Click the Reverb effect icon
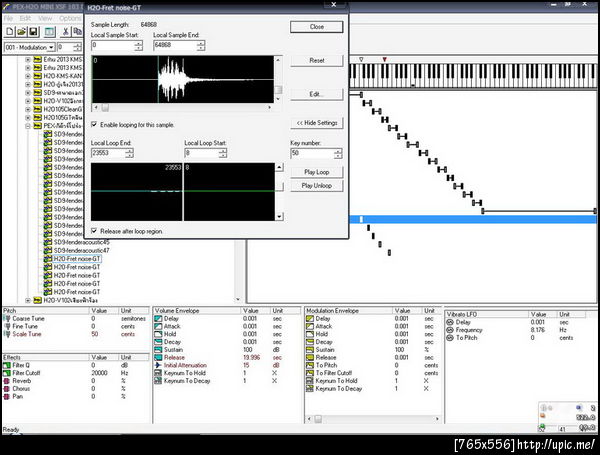This screenshot has height=455, width=600. tap(7, 381)
